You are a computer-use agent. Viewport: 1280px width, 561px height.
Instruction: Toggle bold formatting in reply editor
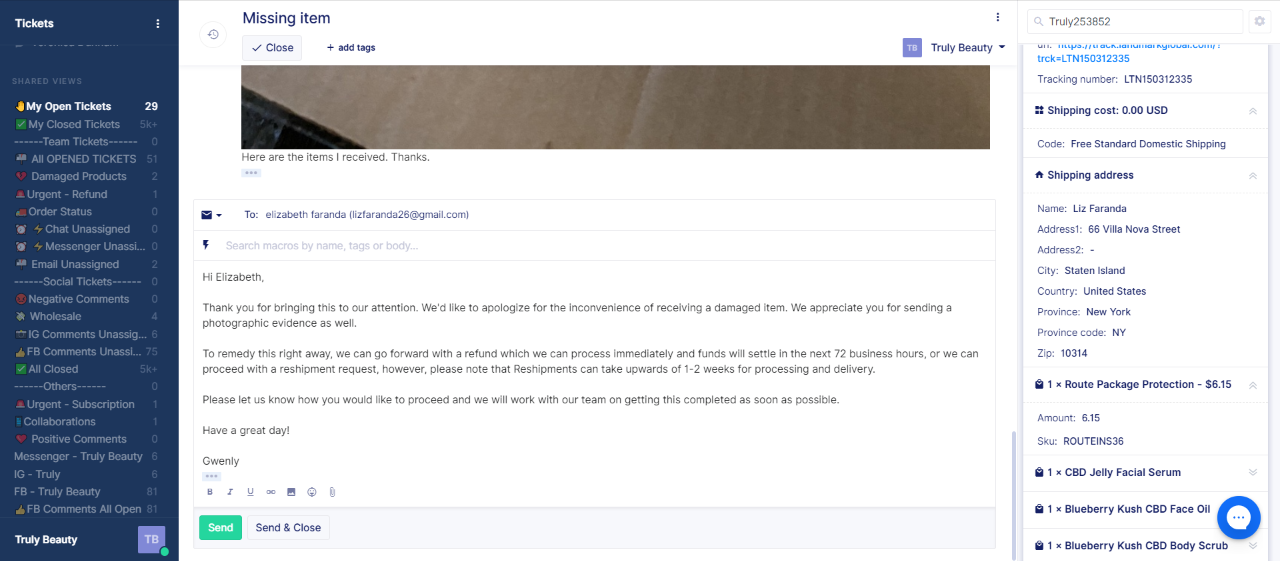click(x=210, y=492)
